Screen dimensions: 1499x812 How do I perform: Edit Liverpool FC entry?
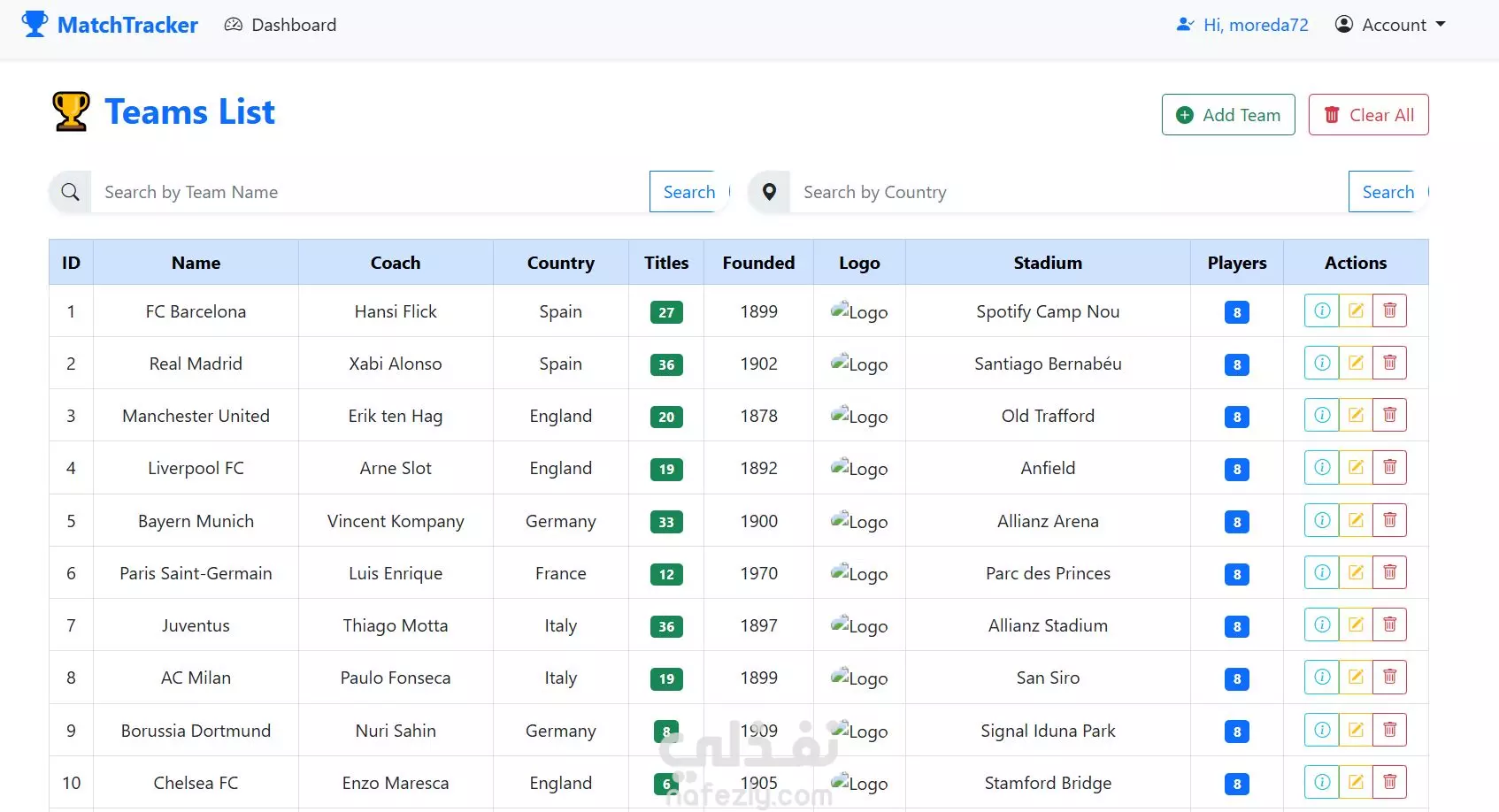pos(1356,467)
